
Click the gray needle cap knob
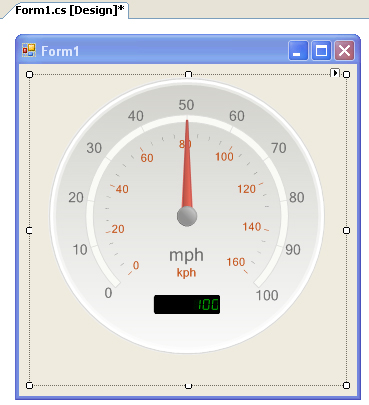point(187,216)
